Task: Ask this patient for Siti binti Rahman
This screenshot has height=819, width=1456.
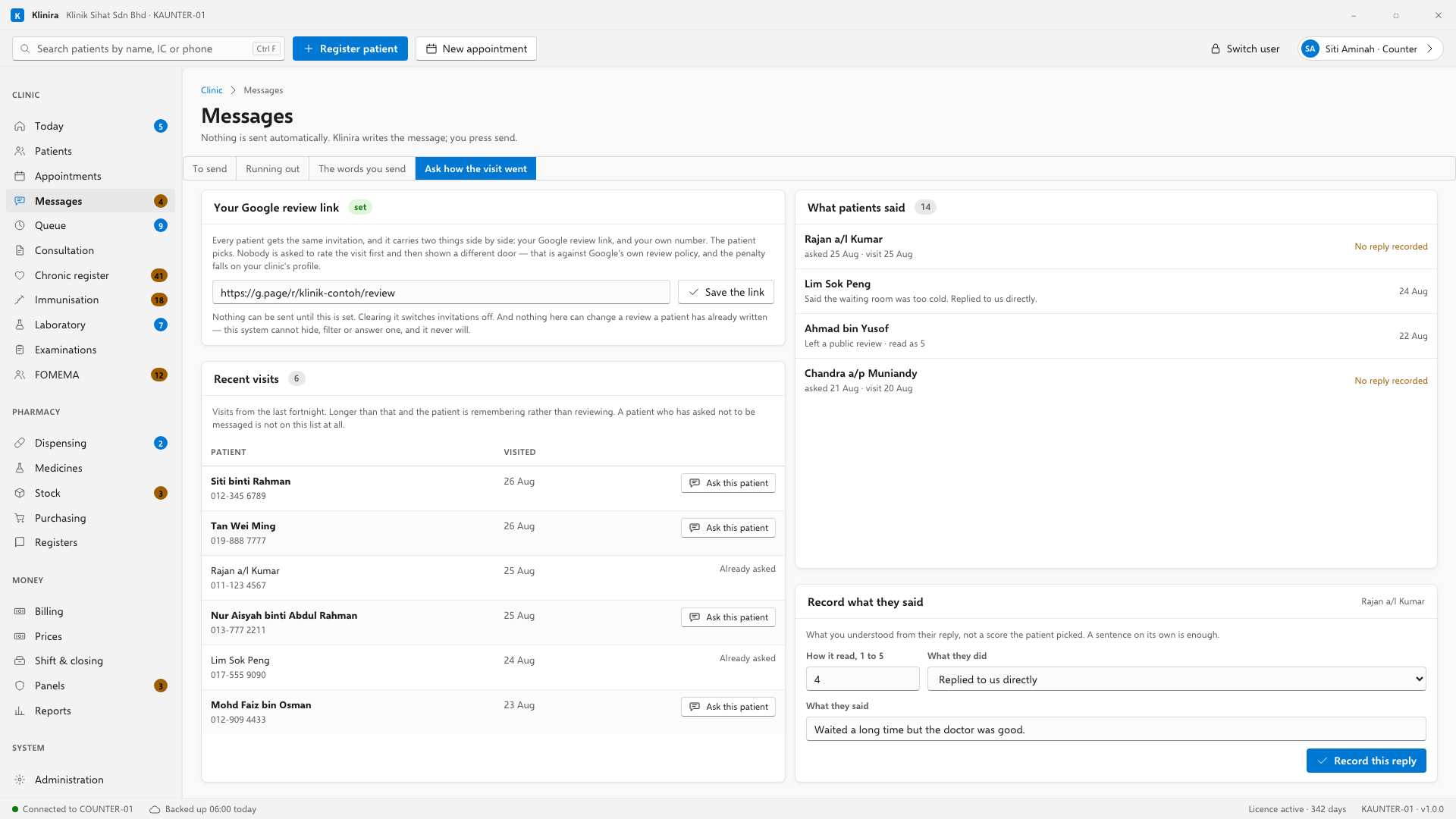Action: [728, 483]
